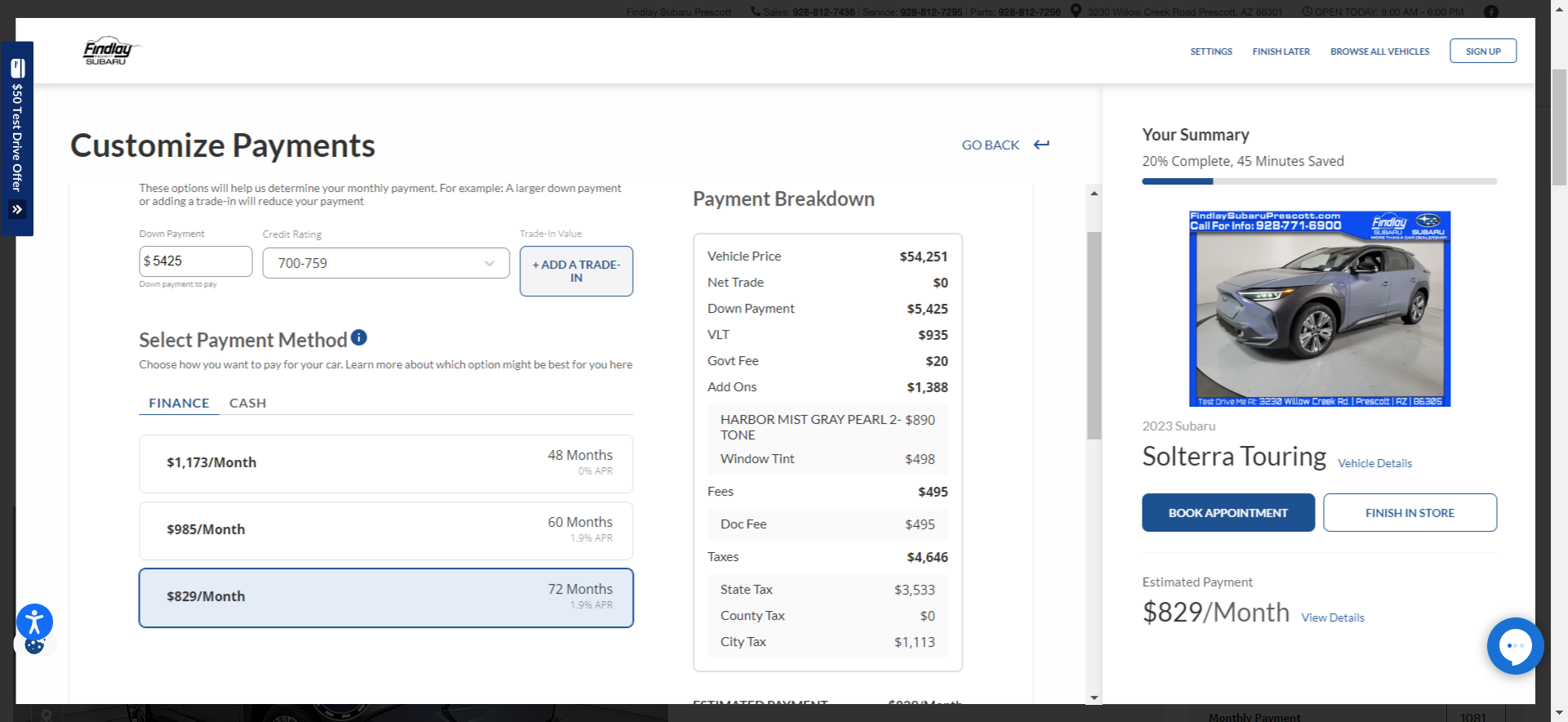Click the summary completion progress bar
1568x722 pixels.
[1319, 181]
